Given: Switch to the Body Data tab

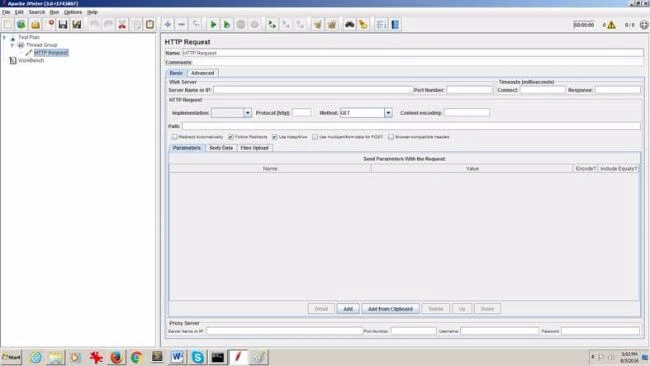Looking at the screenshot, I should click(221, 148).
